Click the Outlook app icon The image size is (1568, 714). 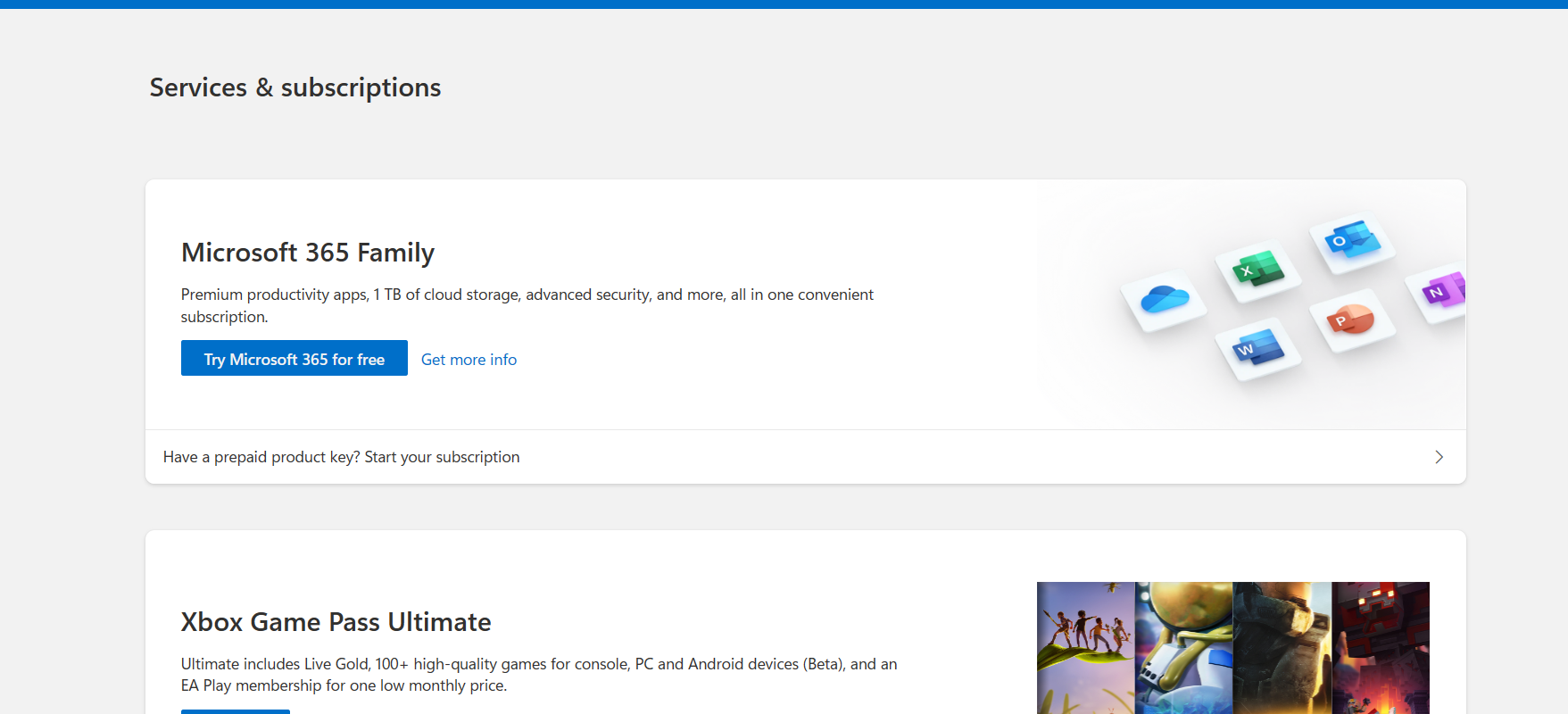pos(1351,240)
